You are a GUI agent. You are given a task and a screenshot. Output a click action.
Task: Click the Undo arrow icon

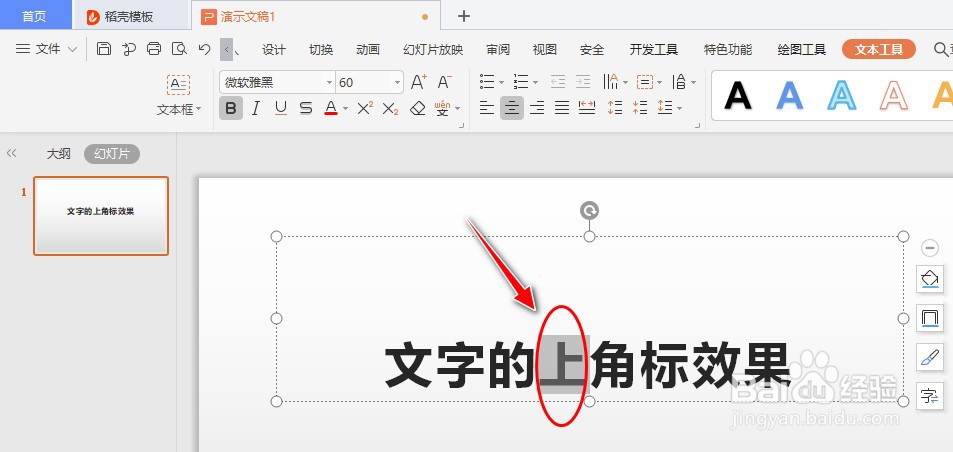[204, 49]
